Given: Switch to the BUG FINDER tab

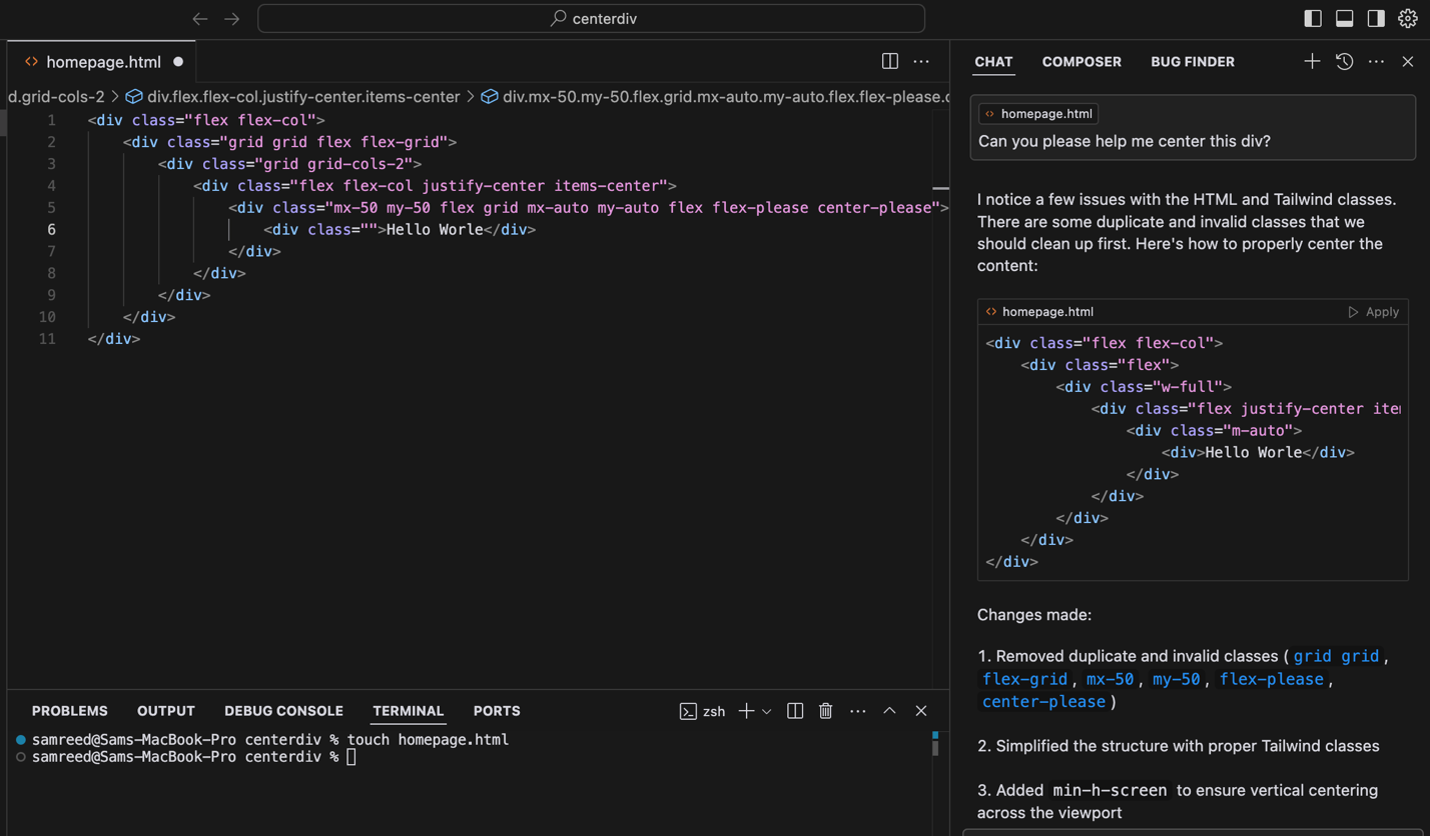Looking at the screenshot, I should (x=1192, y=62).
